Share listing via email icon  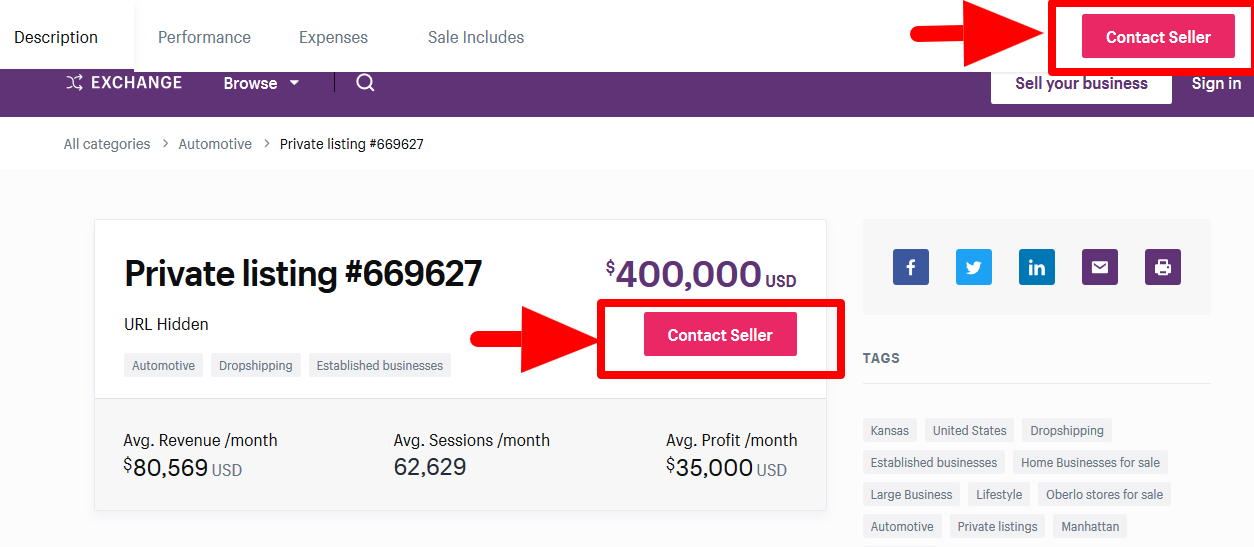pyautogui.click(x=1100, y=267)
